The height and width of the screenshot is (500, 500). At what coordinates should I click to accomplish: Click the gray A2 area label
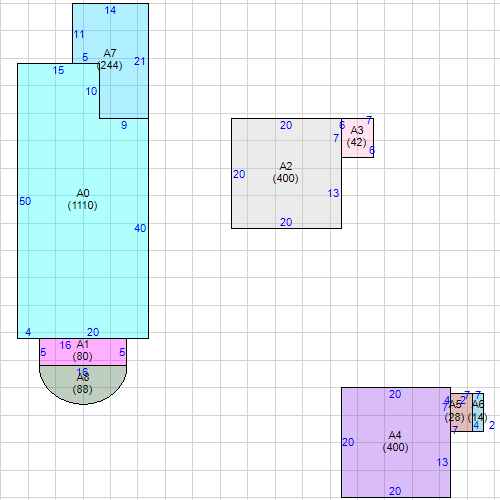[286, 172]
